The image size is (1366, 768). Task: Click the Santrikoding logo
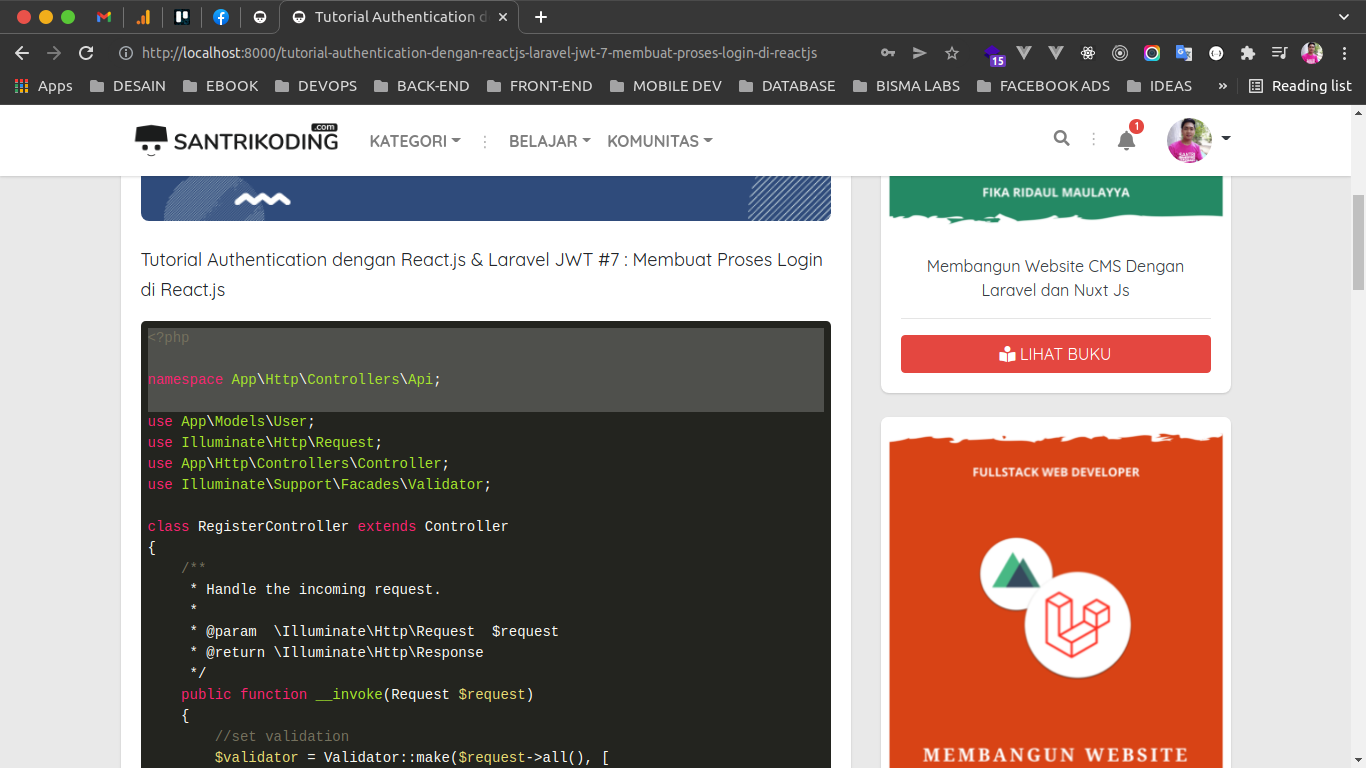coord(236,139)
